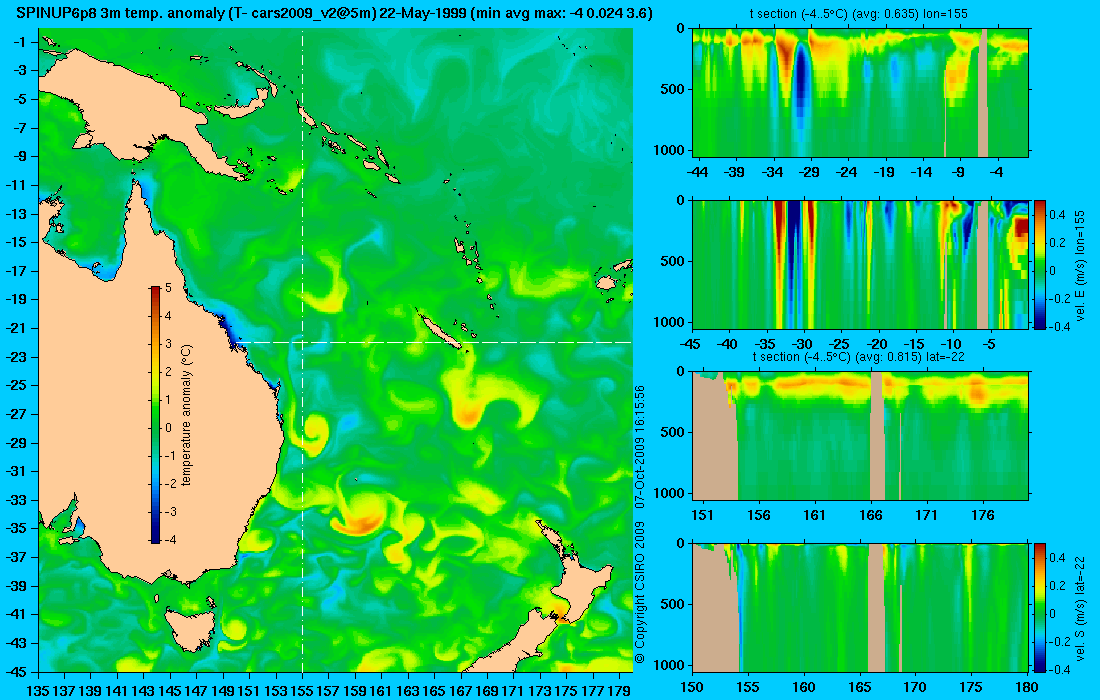Click the warm eddy near 35°S 159°E
Viewport: 1100px width, 700px height.
click(x=358, y=519)
